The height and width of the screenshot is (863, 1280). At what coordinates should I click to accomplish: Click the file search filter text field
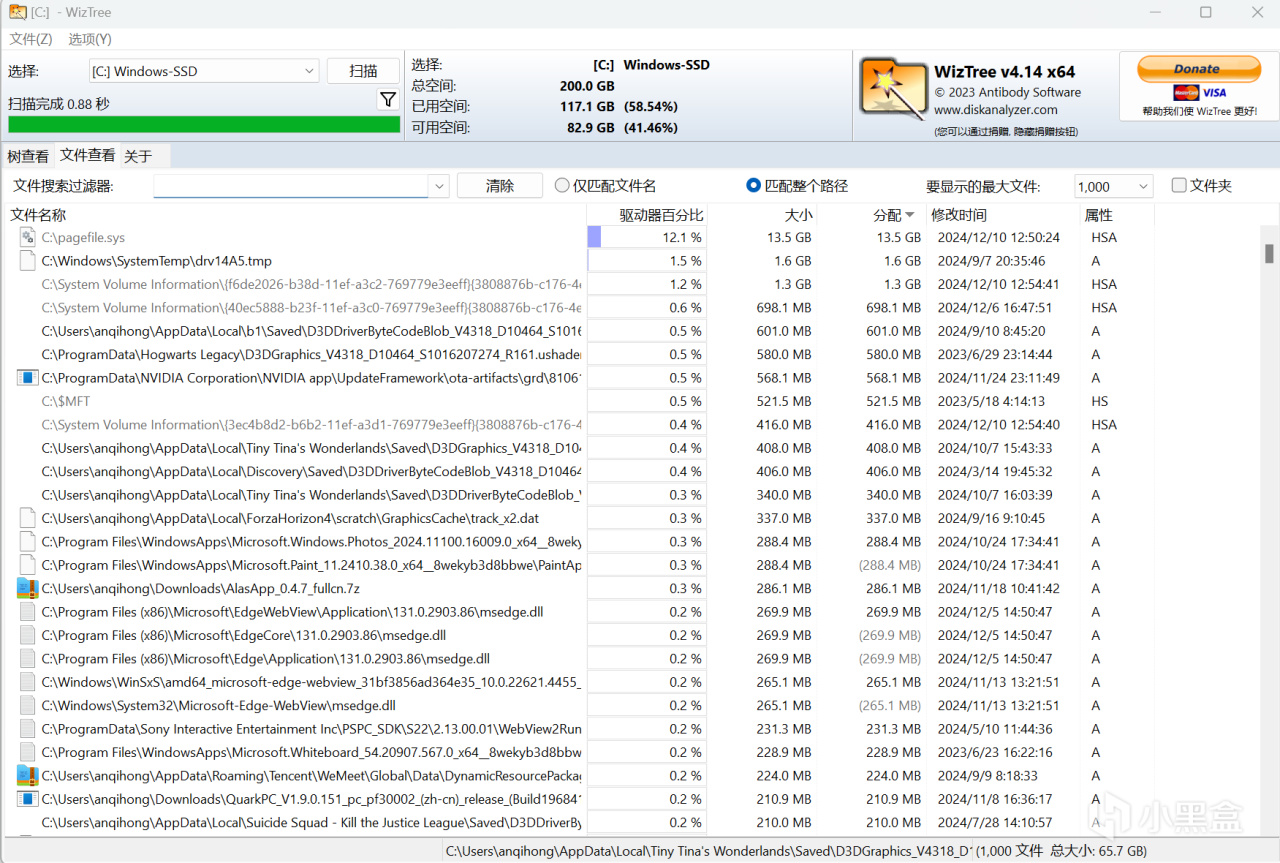click(x=291, y=186)
